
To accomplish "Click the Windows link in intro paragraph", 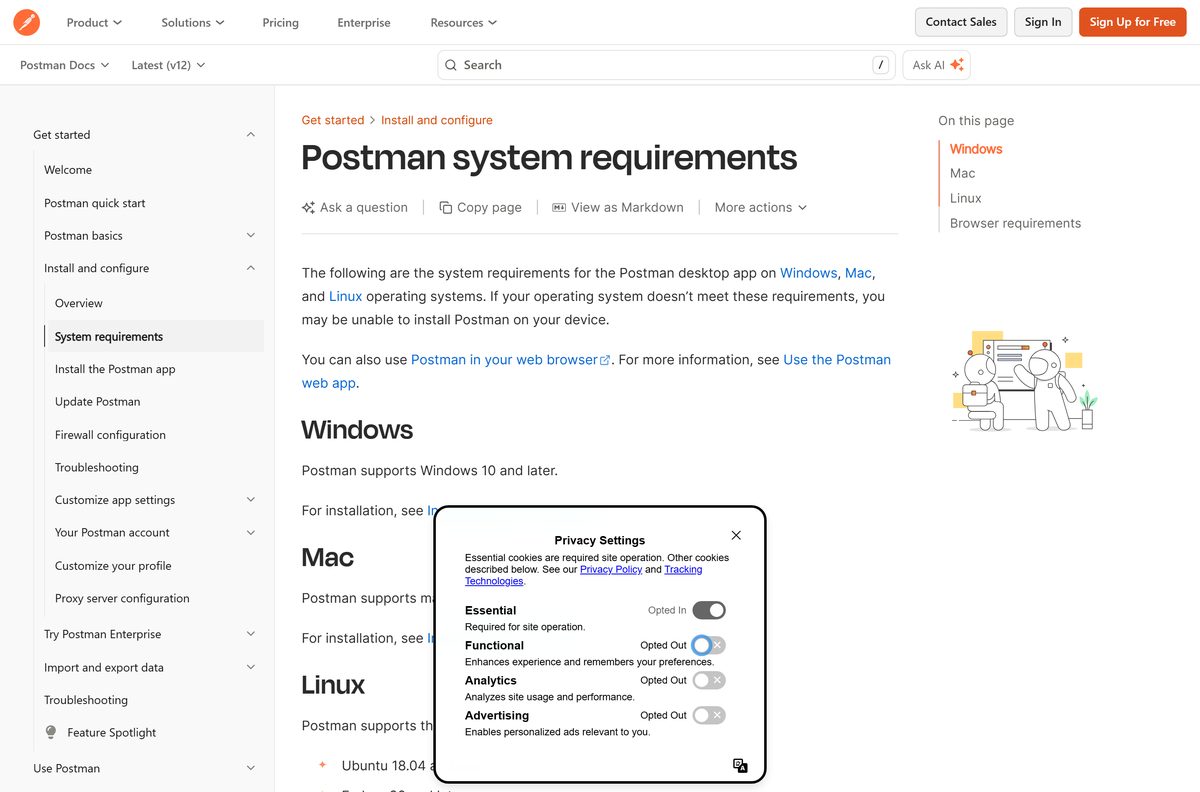I will coord(808,273).
